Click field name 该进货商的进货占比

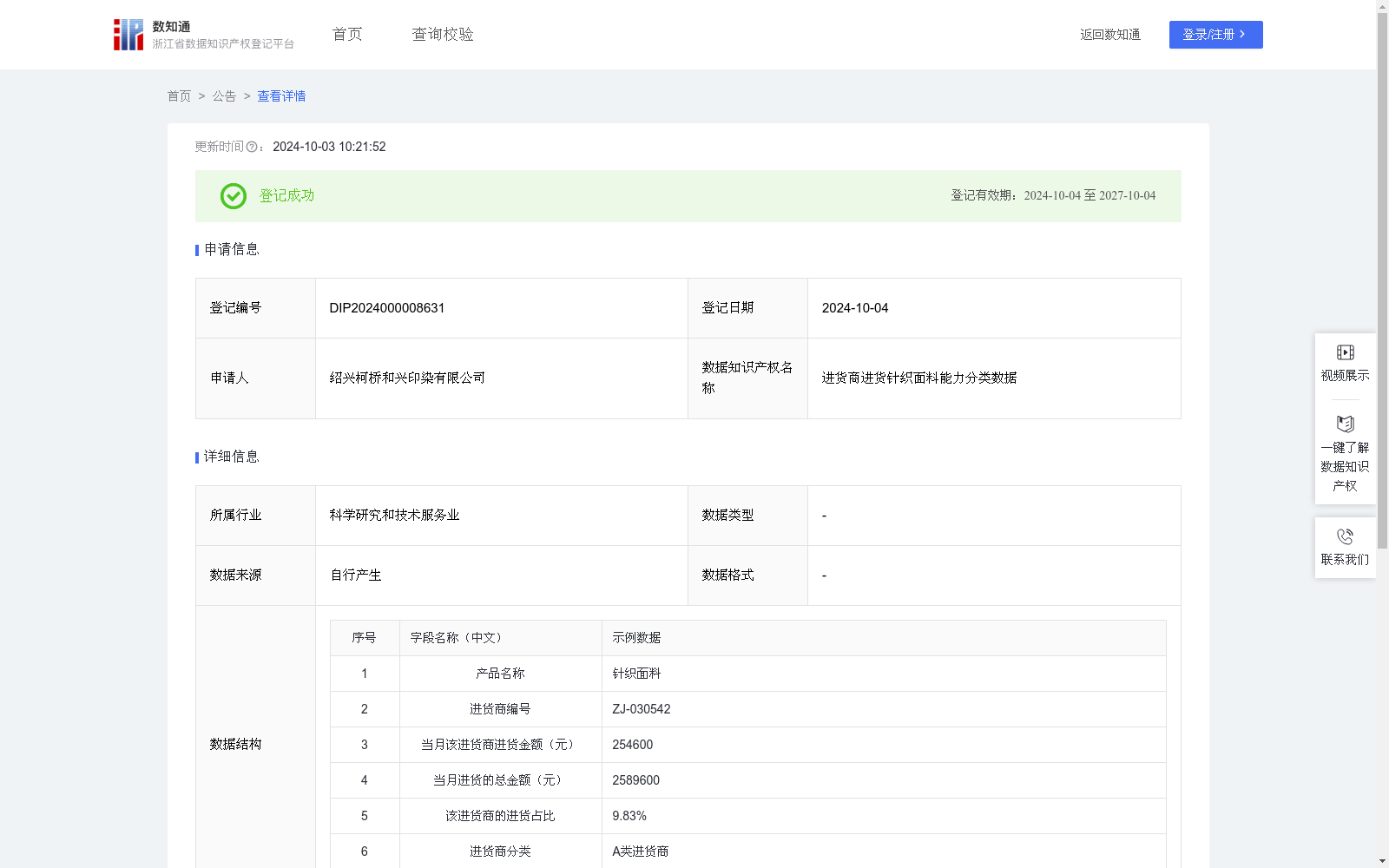(x=500, y=816)
